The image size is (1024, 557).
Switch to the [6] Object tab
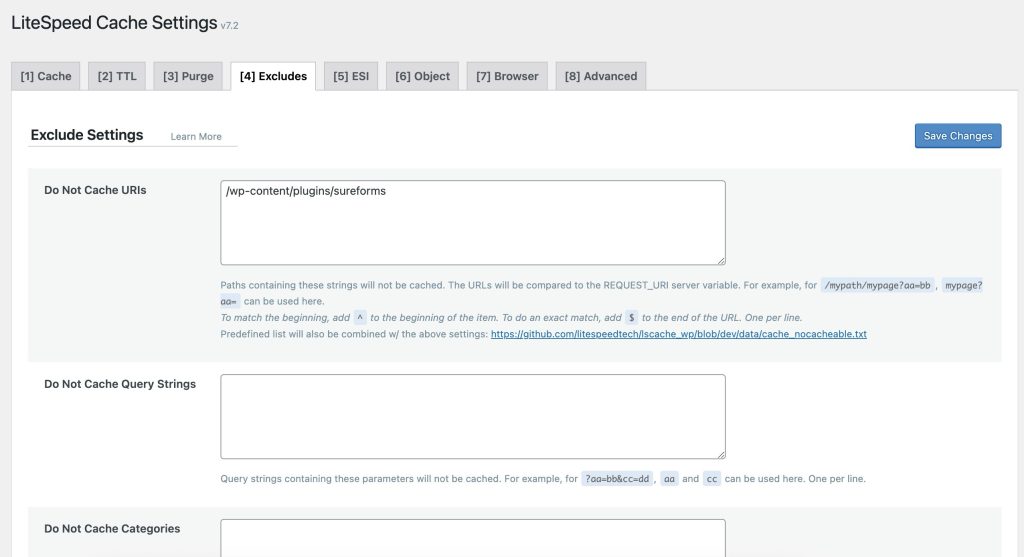pos(422,76)
